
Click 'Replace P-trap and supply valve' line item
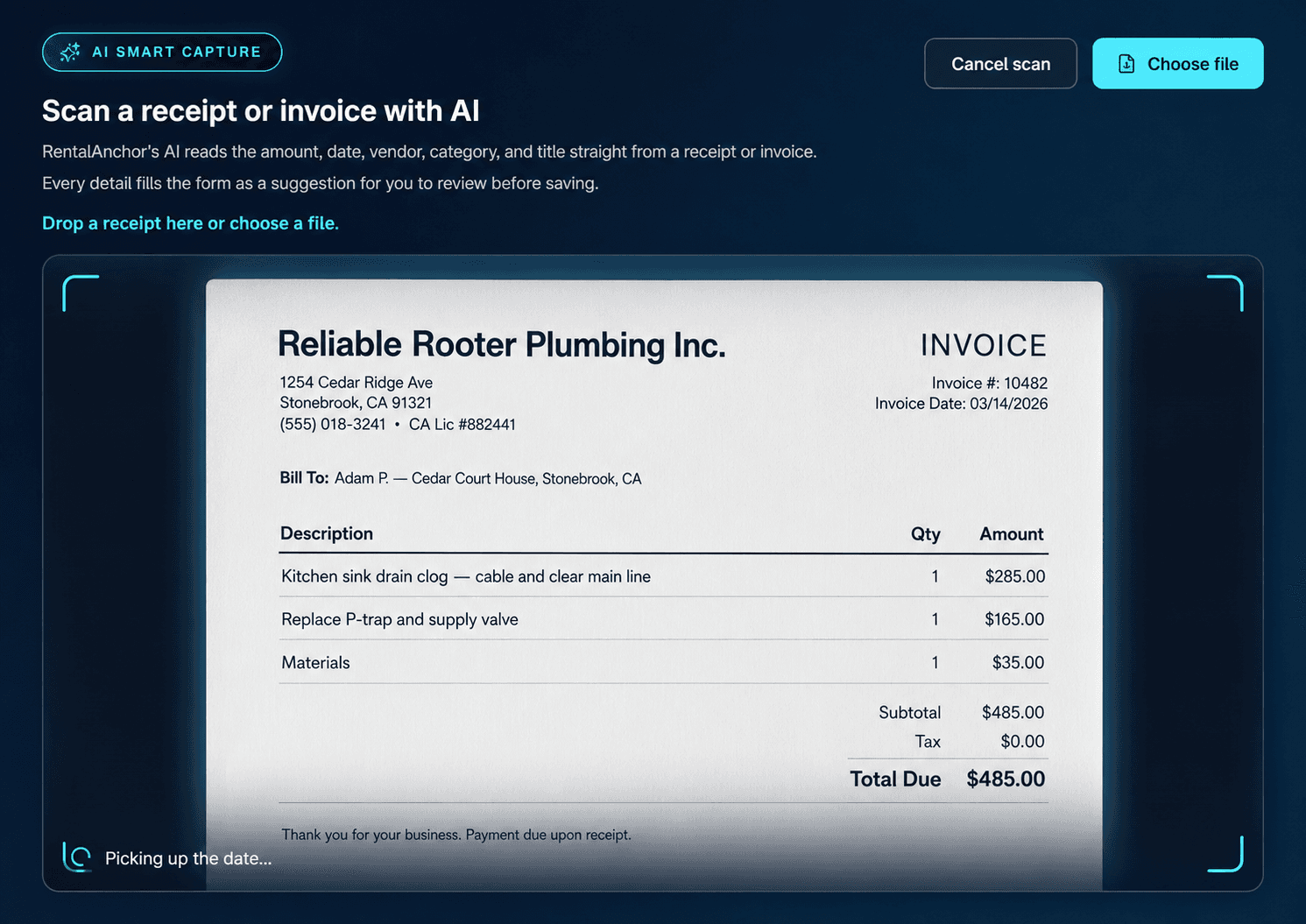pos(399,619)
